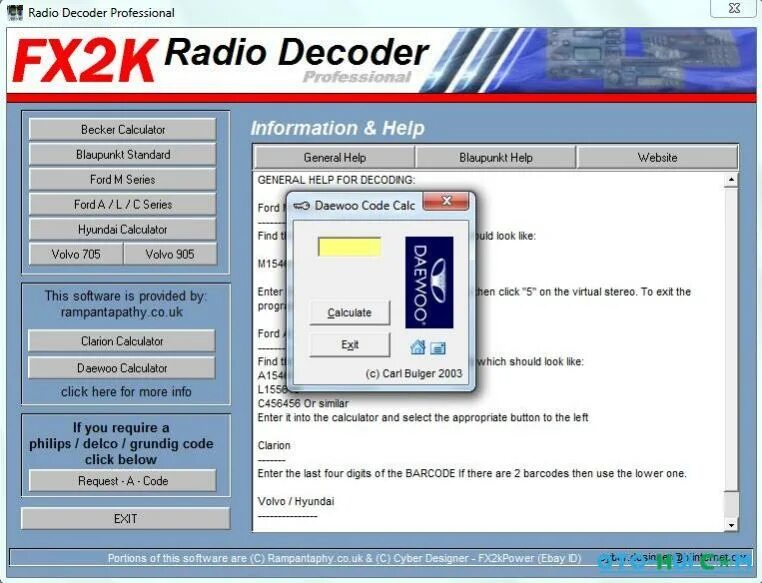Open the Daewoo Calculator from the main window
This screenshot has height=583, width=762.
pyautogui.click(x=121, y=368)
